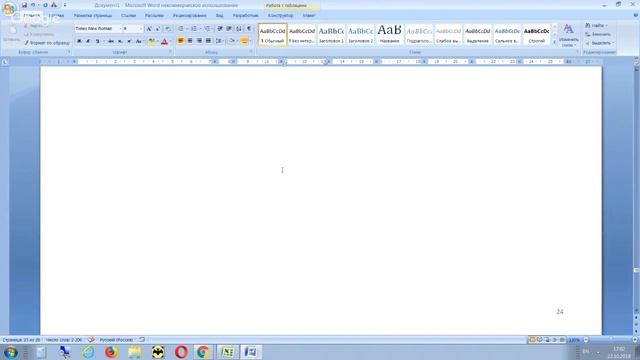Image resolution: width=640 pixels, height=360 pixels.
Task: Click Shrink Font icon
Action: tap(158, 29)
